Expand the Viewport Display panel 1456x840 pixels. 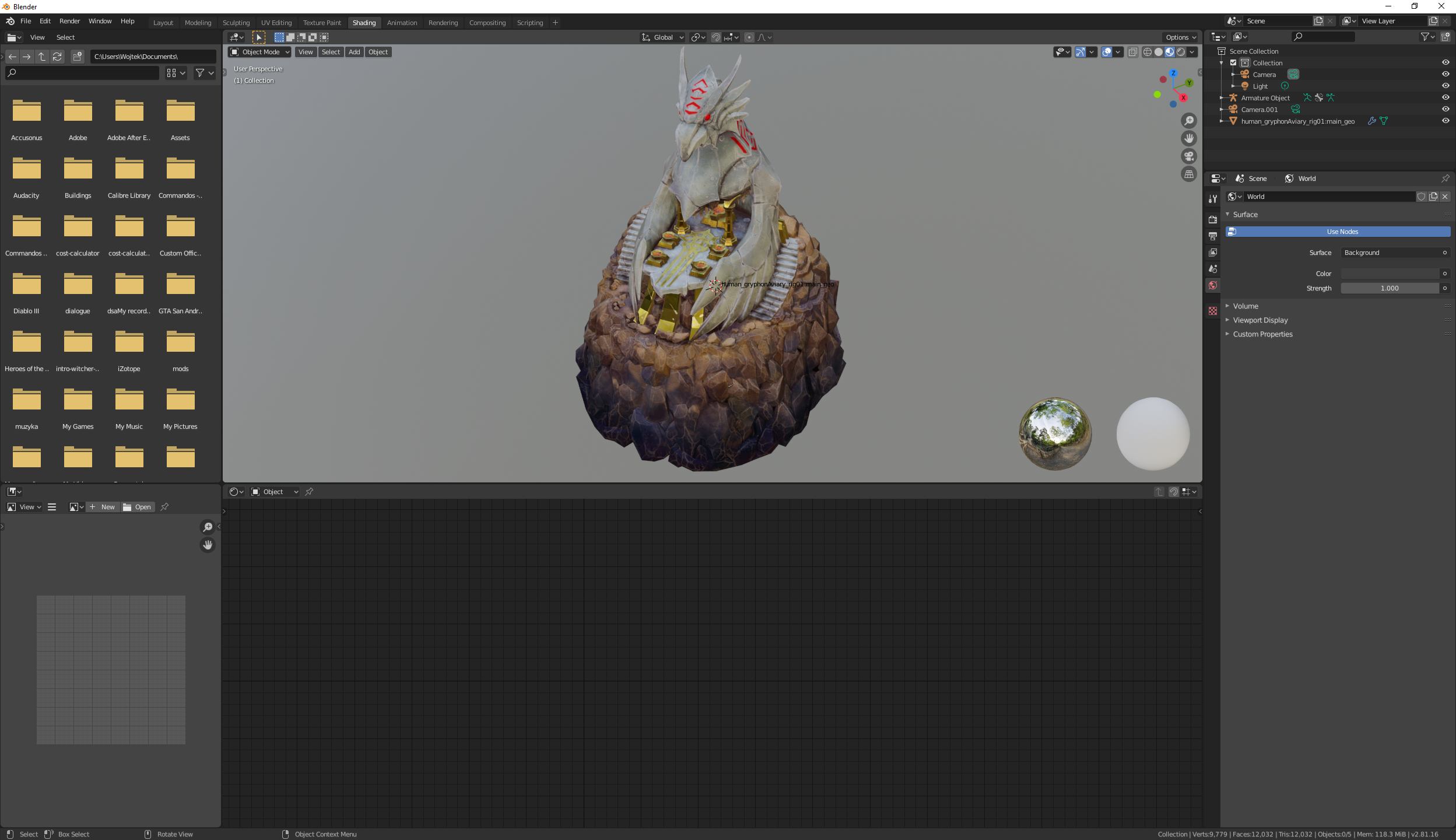click(1259, 320)
